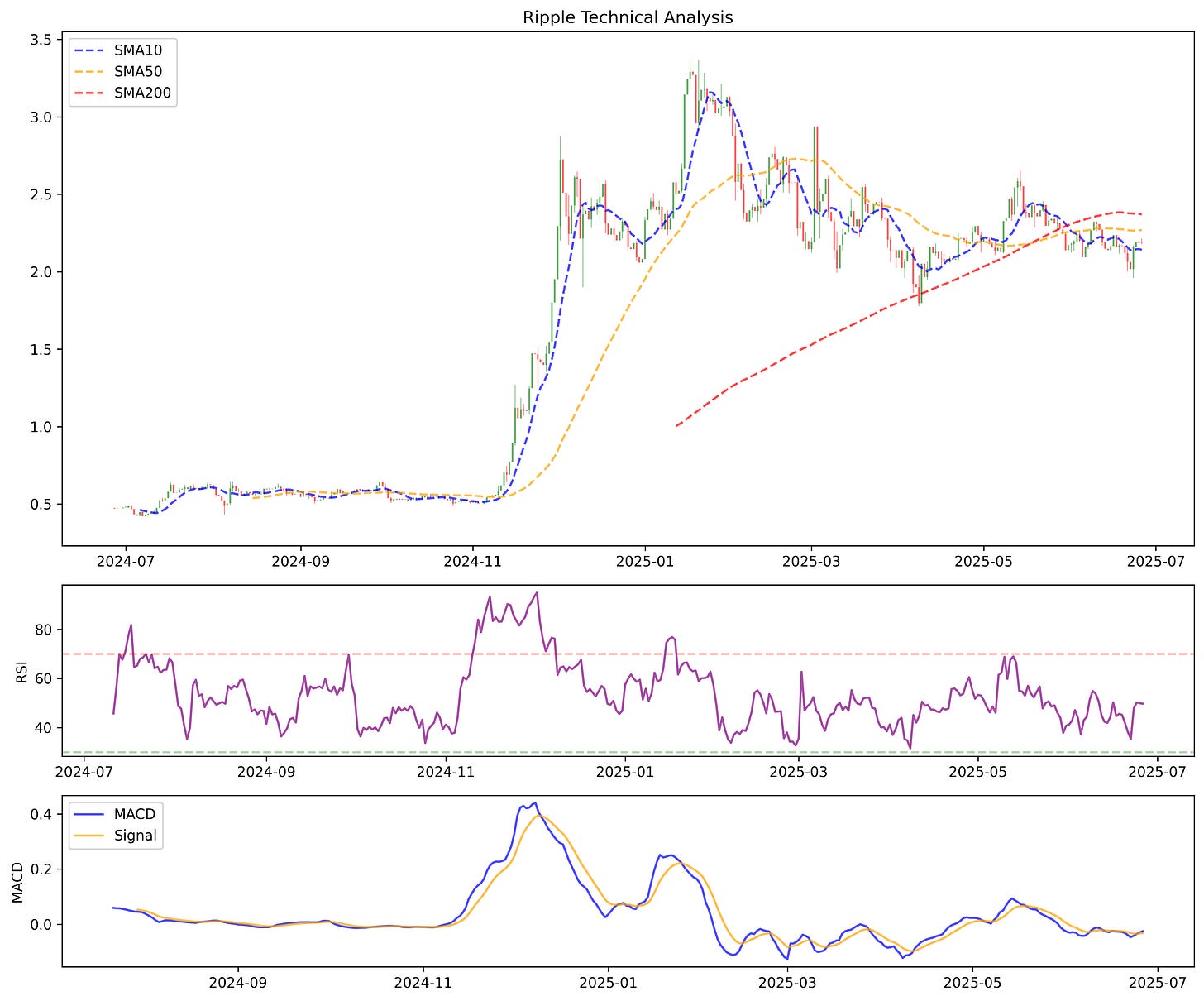The width and height of the screenshot is (1204, 1001).
Task: Click 2024-09 date label under price chart
Action: click(x=300, y=563)
